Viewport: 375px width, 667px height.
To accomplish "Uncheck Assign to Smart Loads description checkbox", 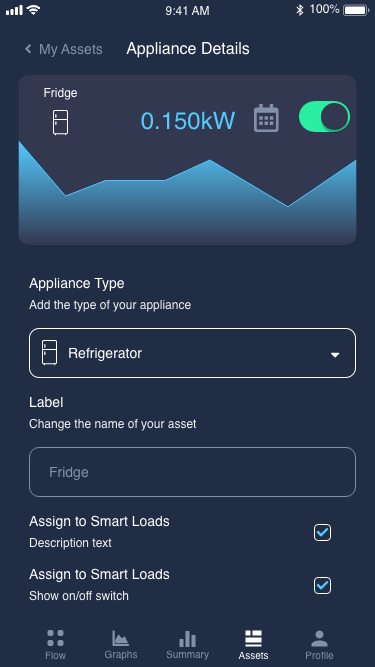I will (322, 532).
